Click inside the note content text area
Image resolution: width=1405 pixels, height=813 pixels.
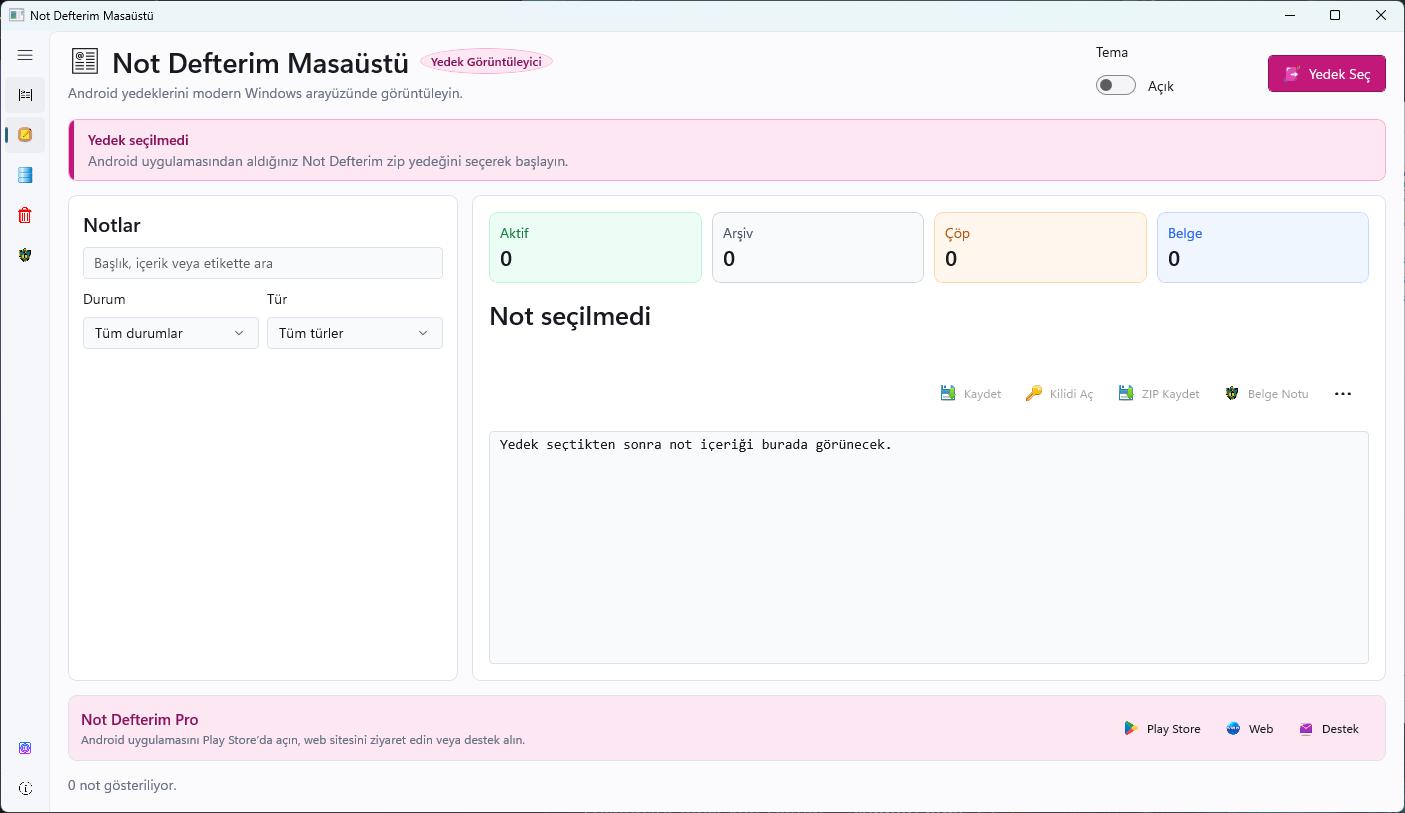[929, 547]
